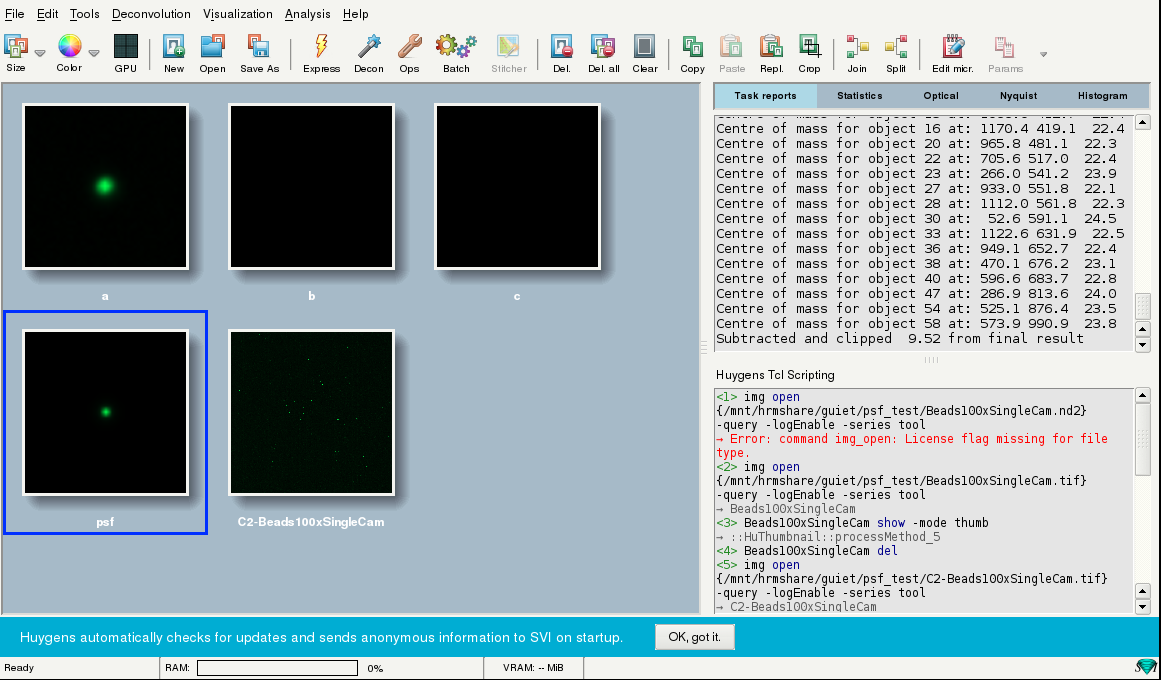Viewport: 1161px width, 680px height.
Task: Open the Analysis menu
Action: (307, 14)
